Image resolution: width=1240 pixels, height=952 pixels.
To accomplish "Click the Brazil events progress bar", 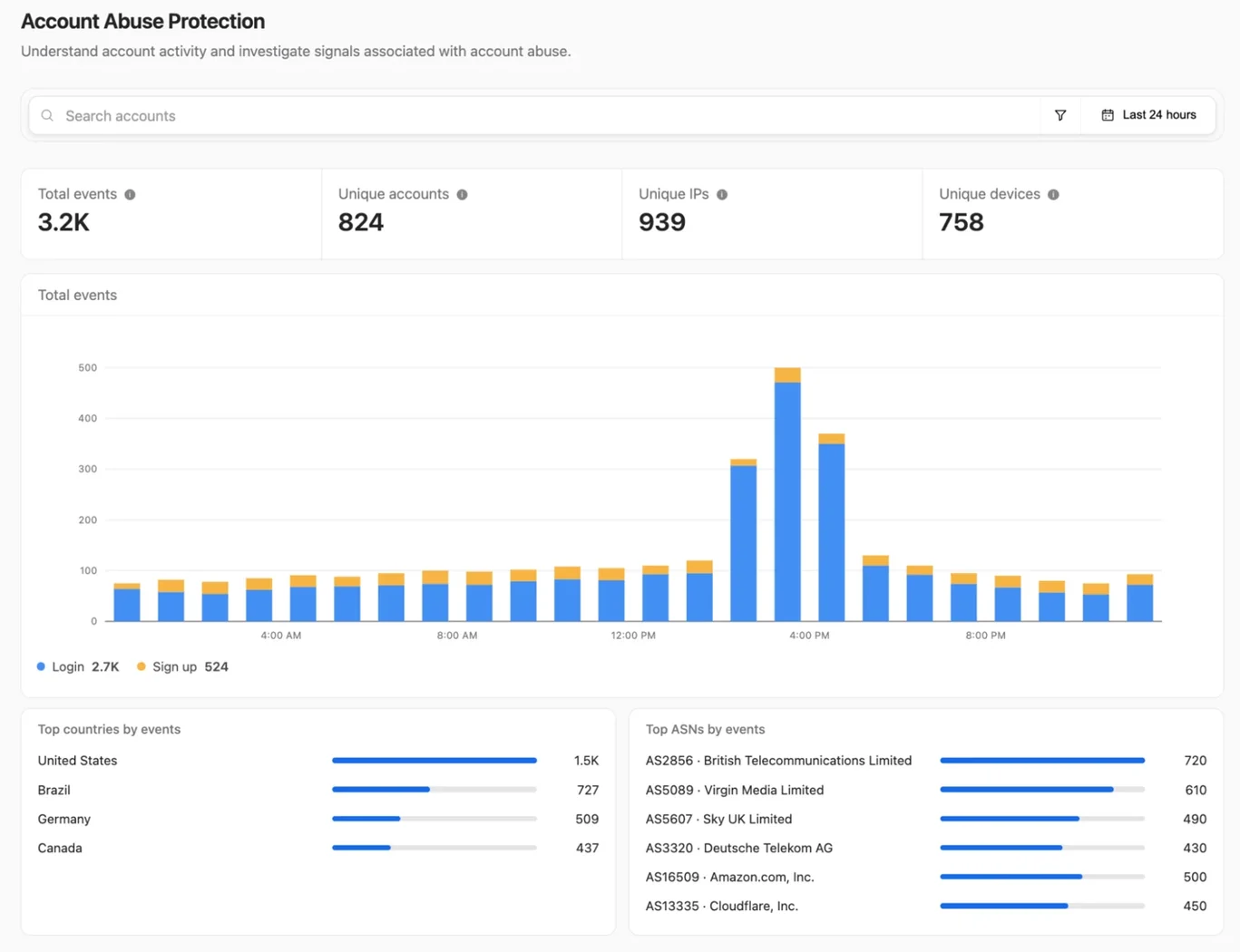I will coord(434,790).
